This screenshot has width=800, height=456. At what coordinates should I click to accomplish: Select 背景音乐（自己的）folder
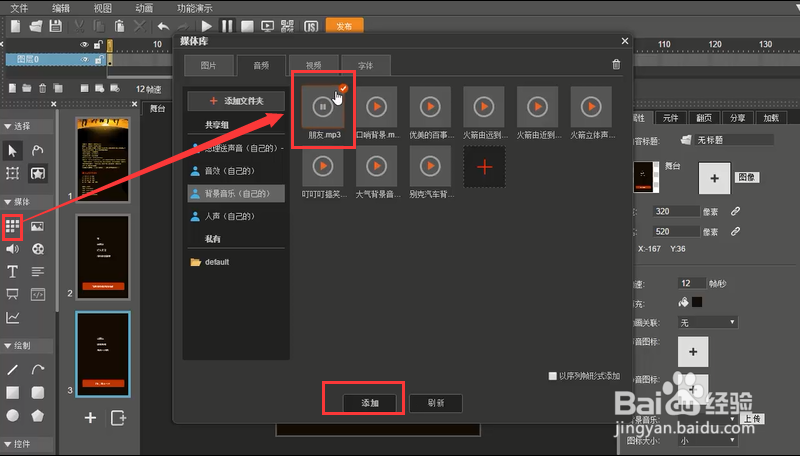click(x=236, y=194)
